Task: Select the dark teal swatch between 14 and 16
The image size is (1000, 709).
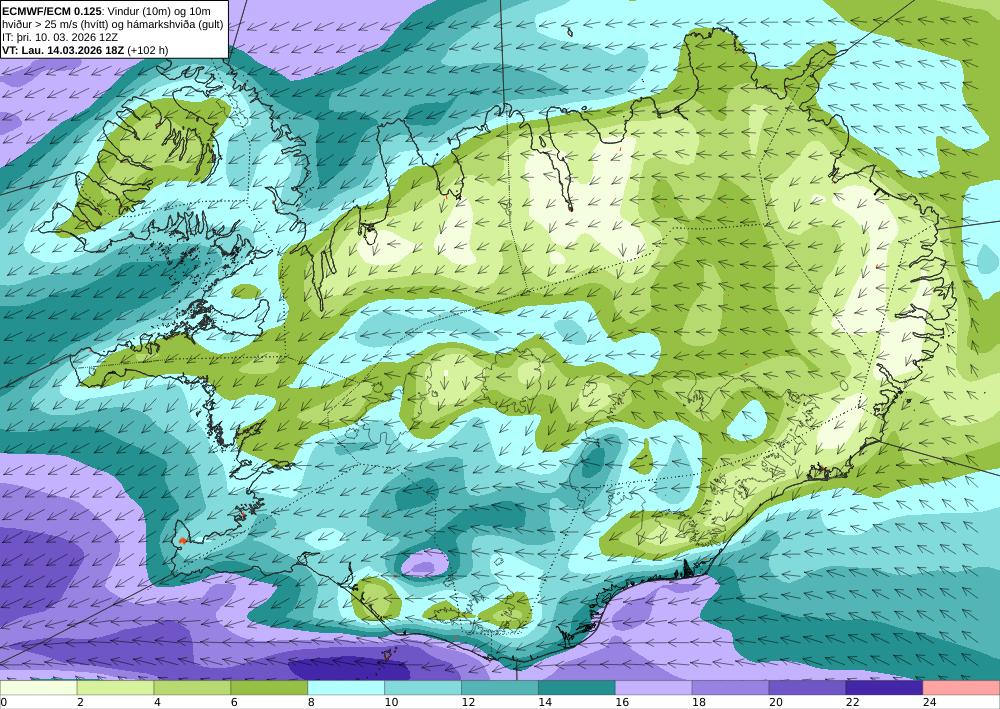Action: [x=577, y=688]
